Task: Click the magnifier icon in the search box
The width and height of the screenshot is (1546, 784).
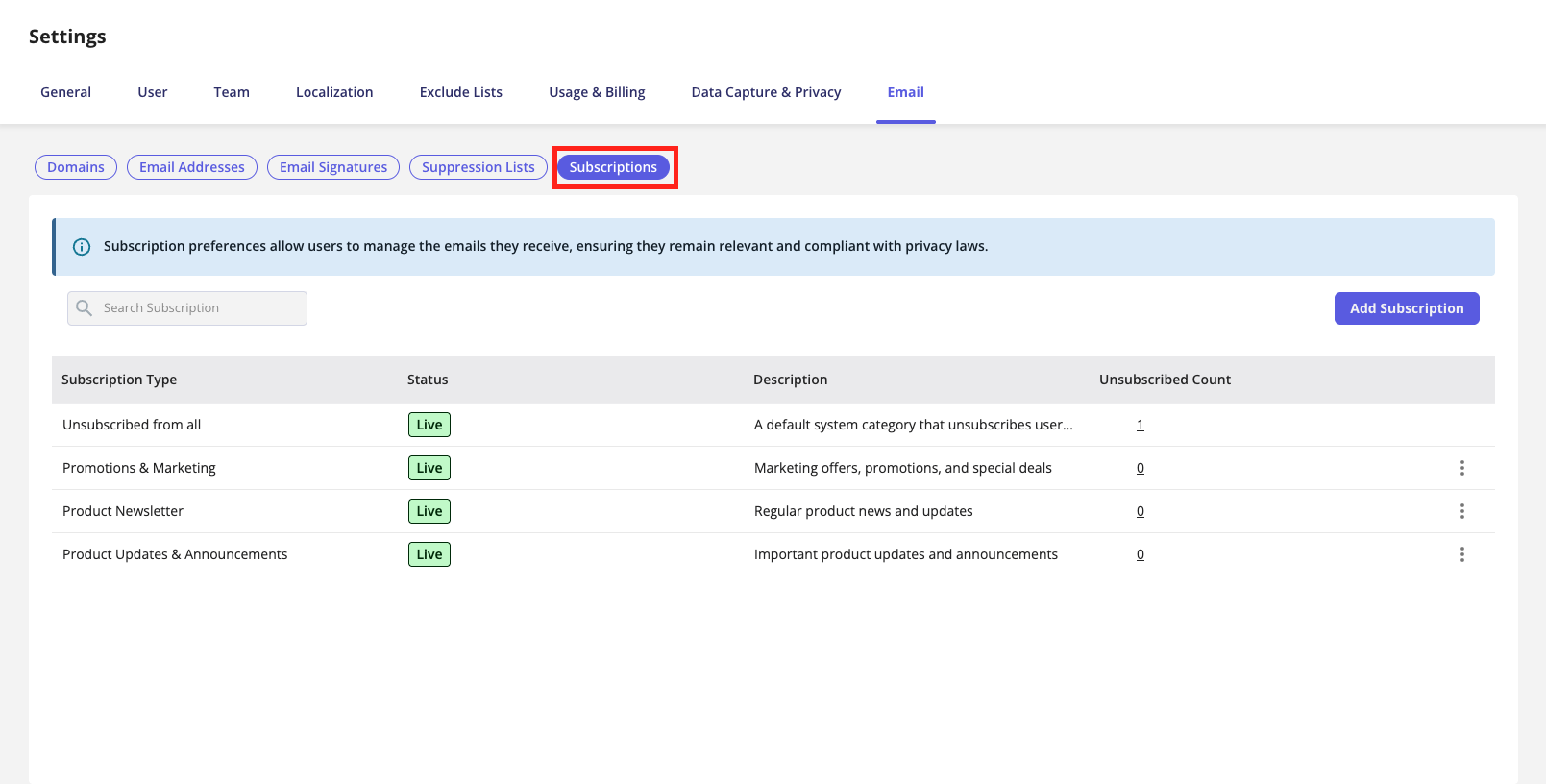Action: (x=85, y=308)
